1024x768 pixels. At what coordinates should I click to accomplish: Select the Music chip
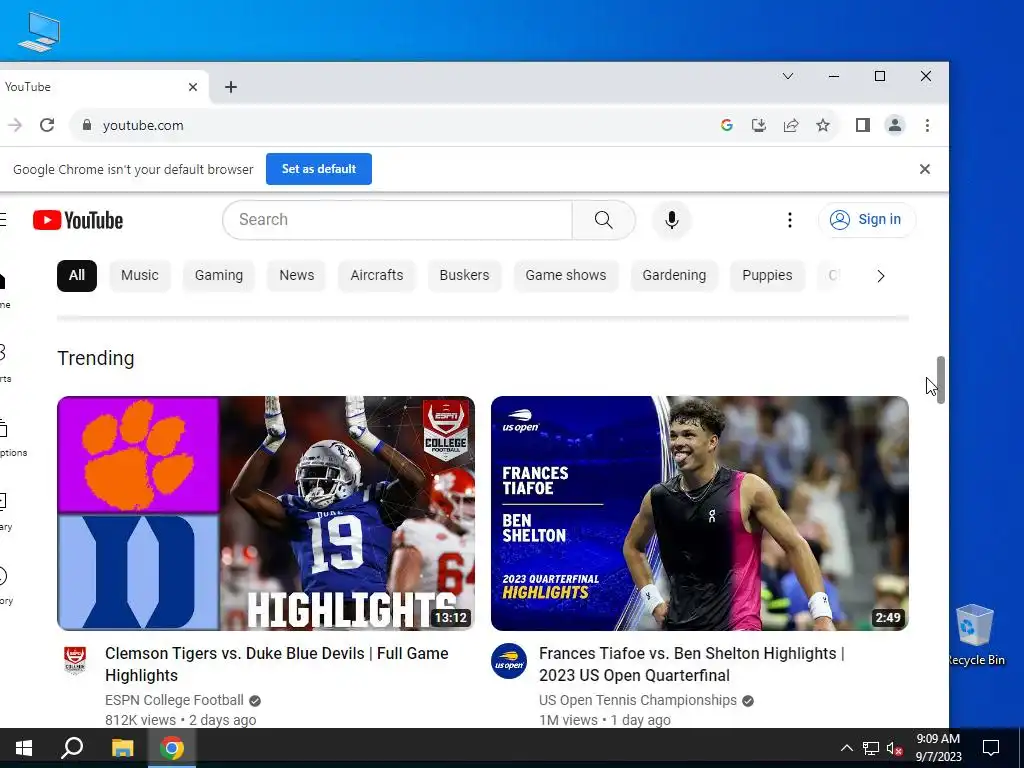coord(140,276)
